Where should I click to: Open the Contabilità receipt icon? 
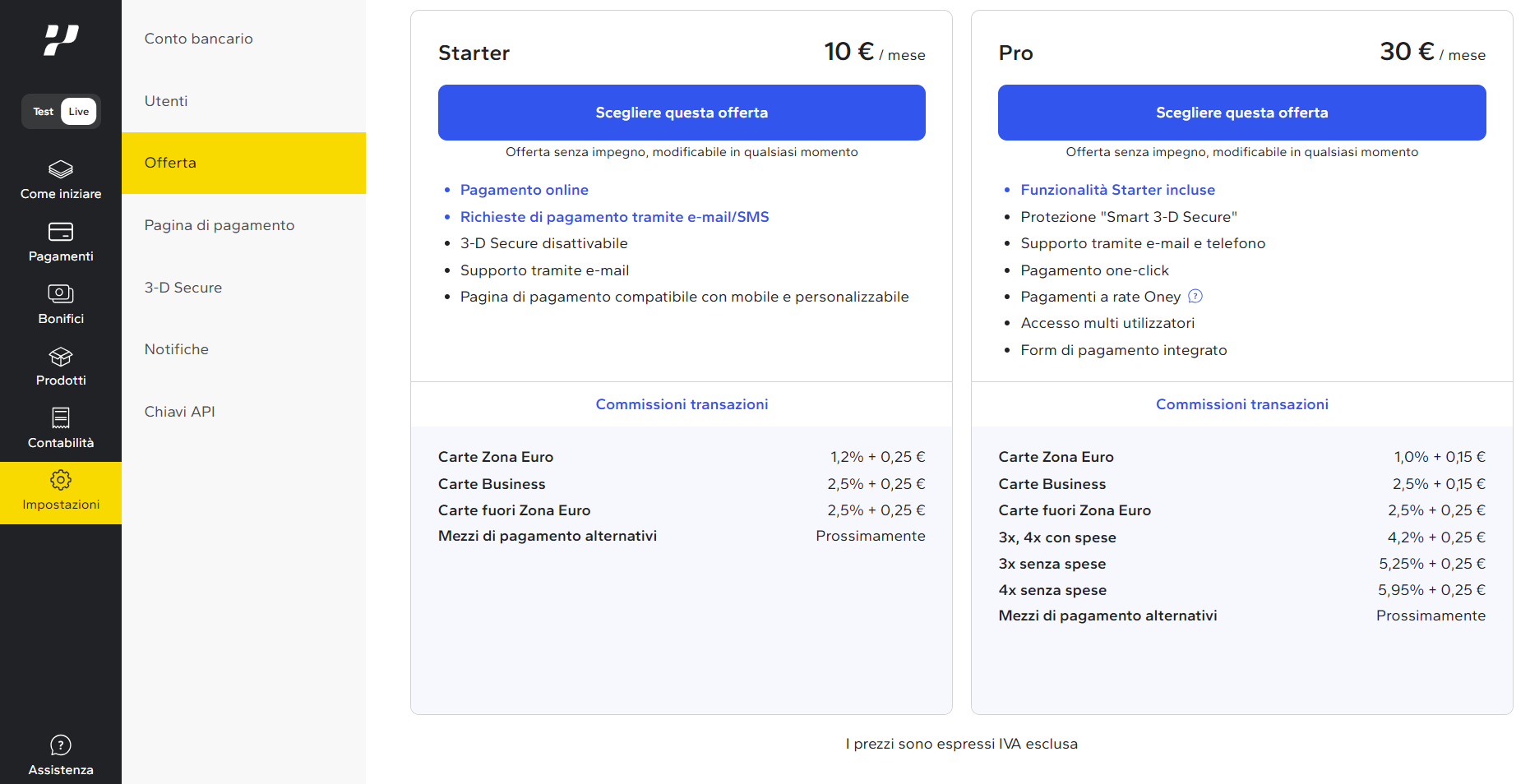pyautogui.click(x=61, y=418)
